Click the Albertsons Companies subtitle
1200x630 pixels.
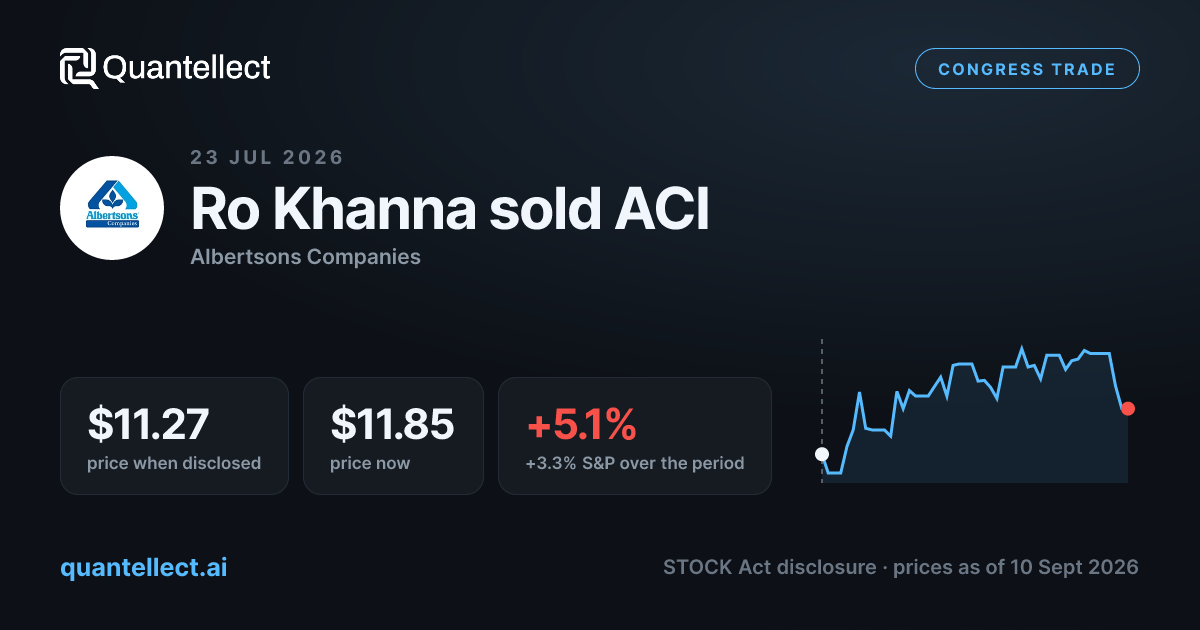pos(305,257)
